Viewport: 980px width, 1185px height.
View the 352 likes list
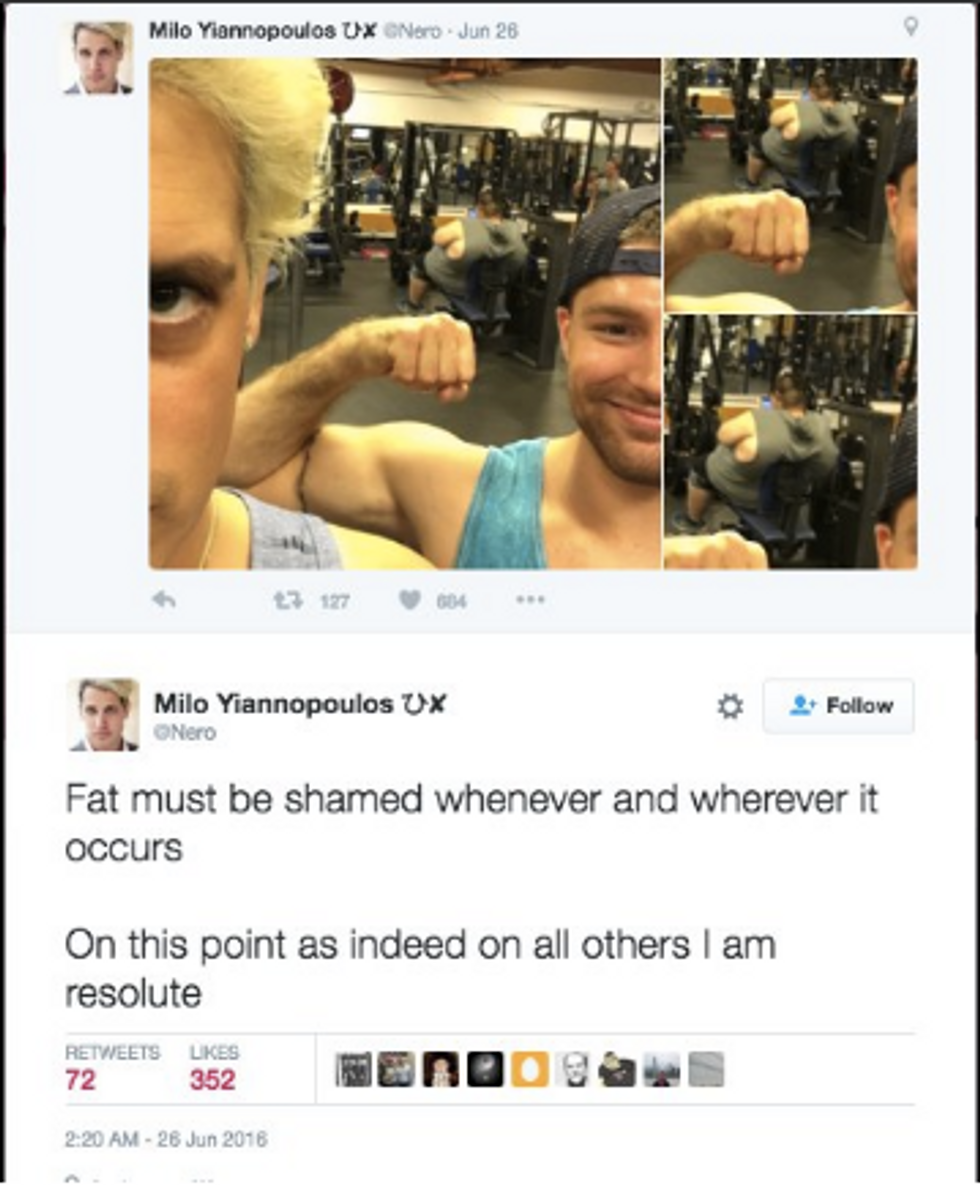[x=214, y=1067]
